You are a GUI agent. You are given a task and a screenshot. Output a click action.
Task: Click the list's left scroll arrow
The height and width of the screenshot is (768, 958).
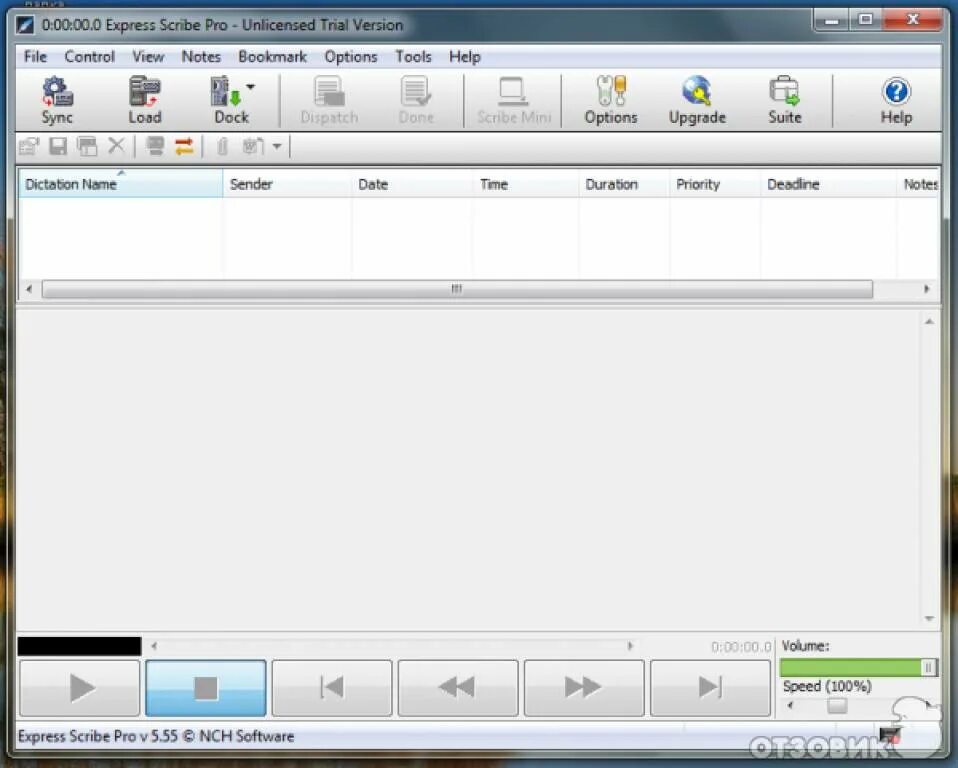click(x=29, y=289)
